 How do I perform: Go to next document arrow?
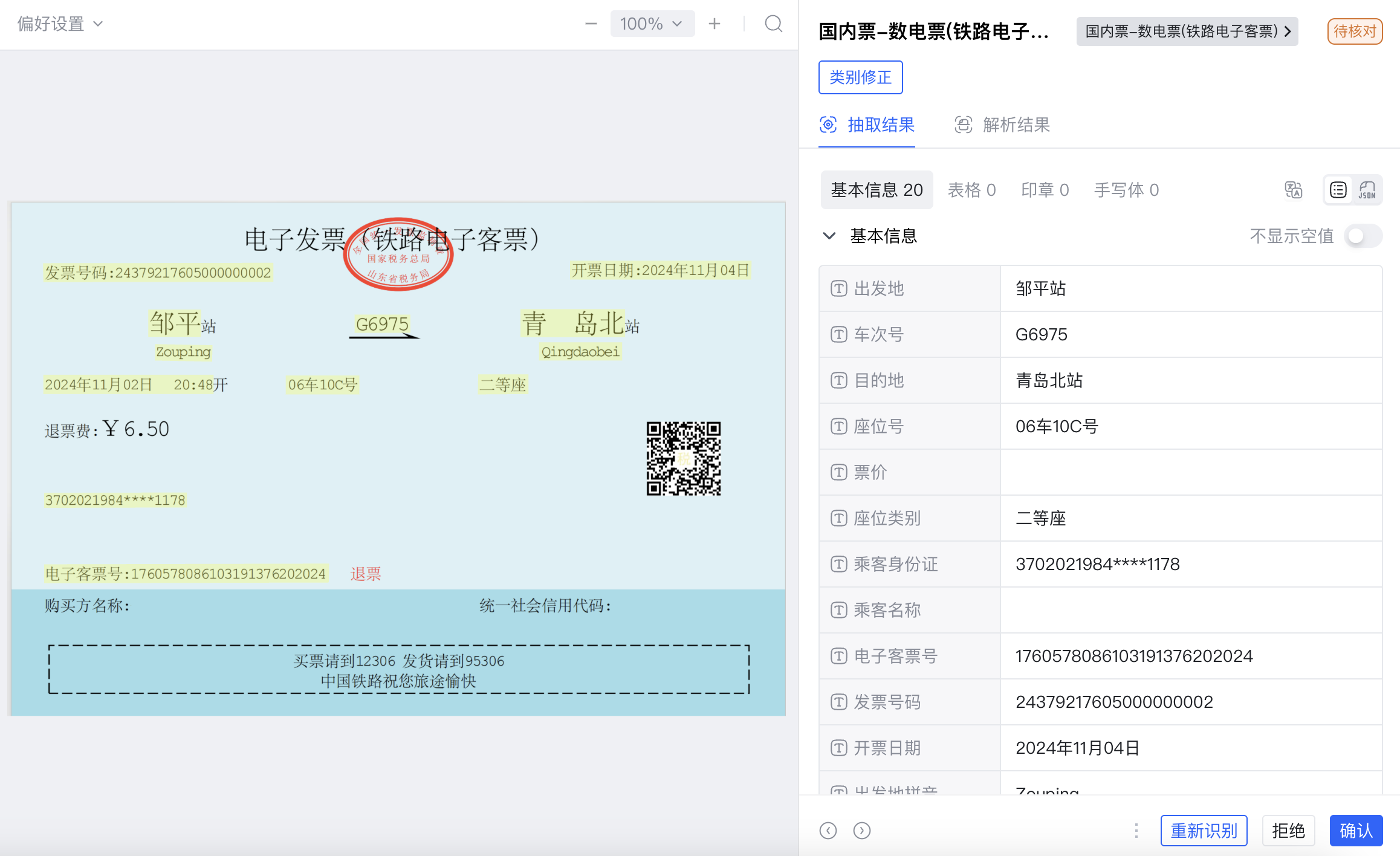[861, 831]
